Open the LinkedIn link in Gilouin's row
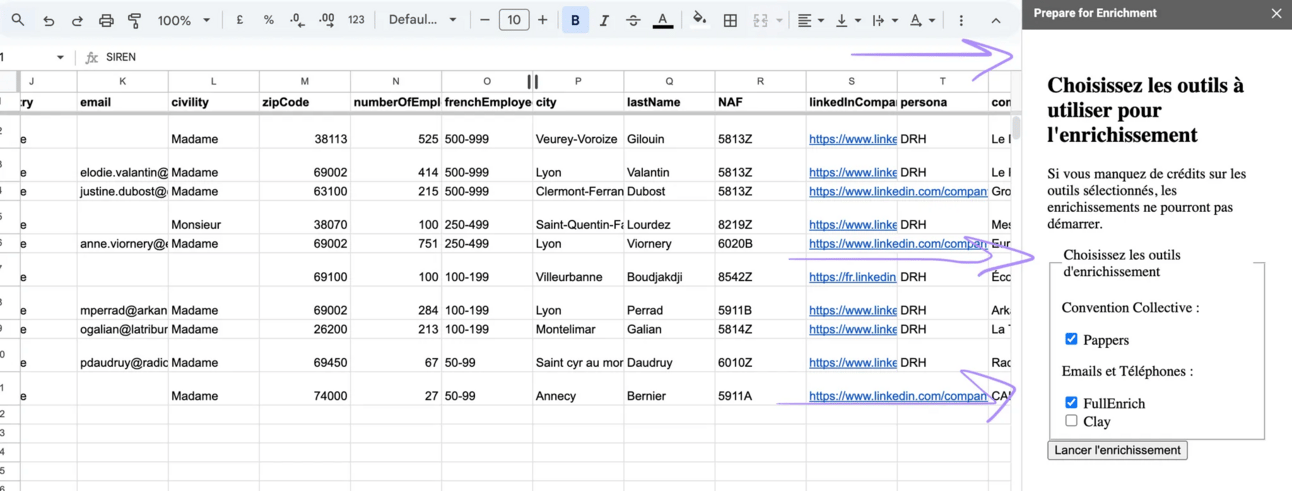Image resolution: width=1292 pixels, height=491 pixels. [x=852, y=139]
